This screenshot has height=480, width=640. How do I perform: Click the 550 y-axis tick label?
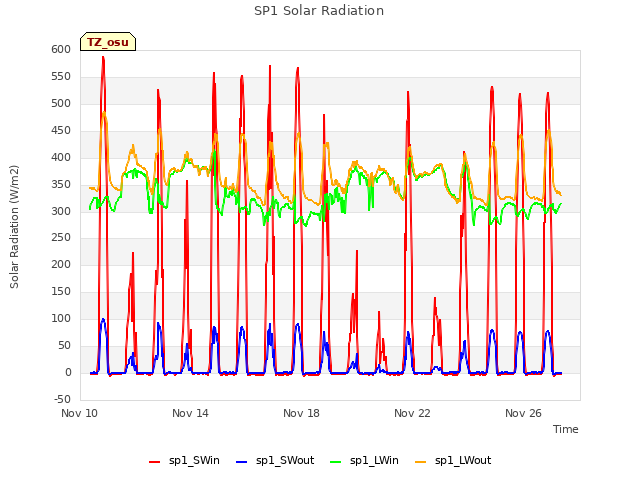(61, 76)
